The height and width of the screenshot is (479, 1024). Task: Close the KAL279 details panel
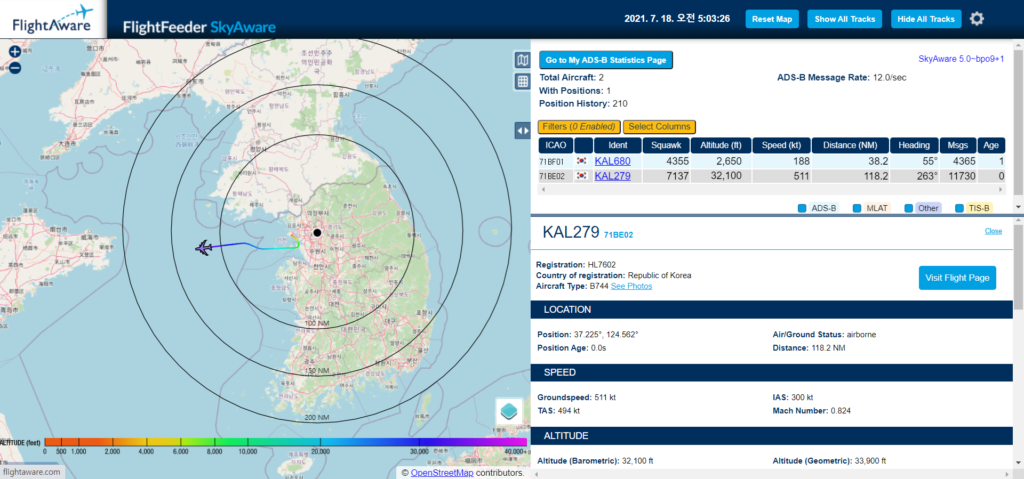pos(993,231)
